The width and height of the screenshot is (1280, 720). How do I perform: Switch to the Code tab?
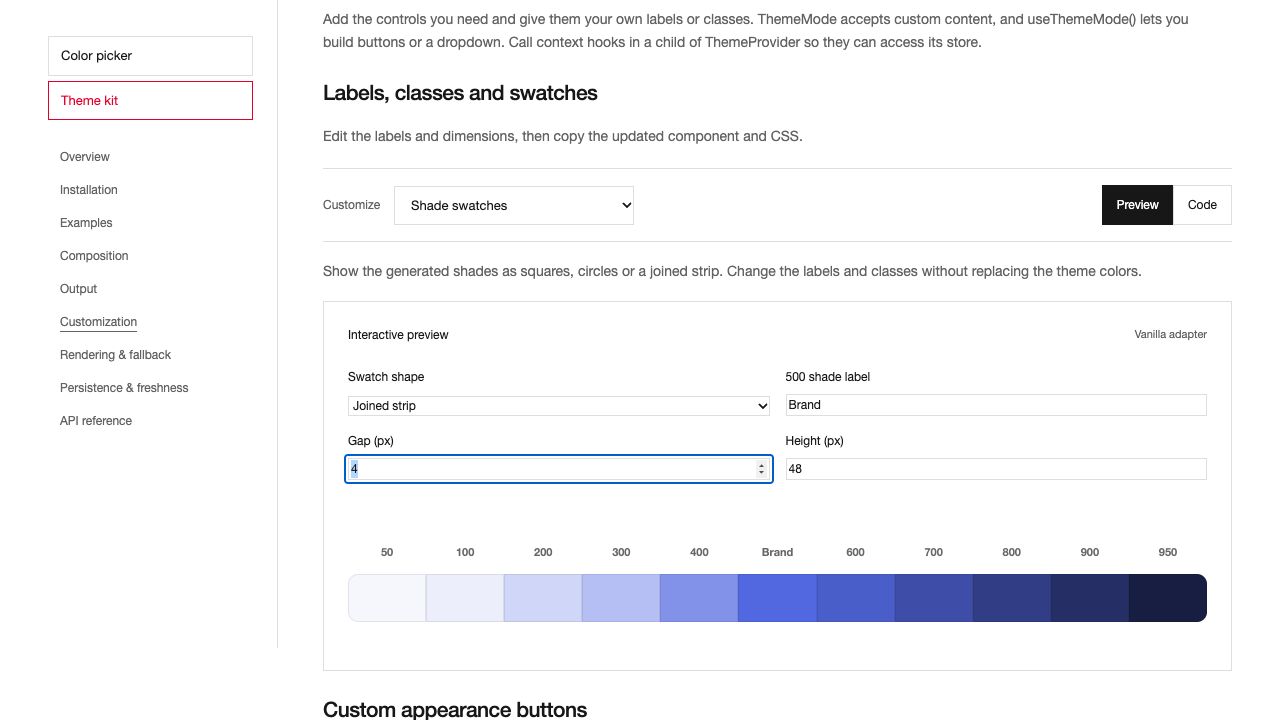pyautogui.click(x=1202, y=205)
